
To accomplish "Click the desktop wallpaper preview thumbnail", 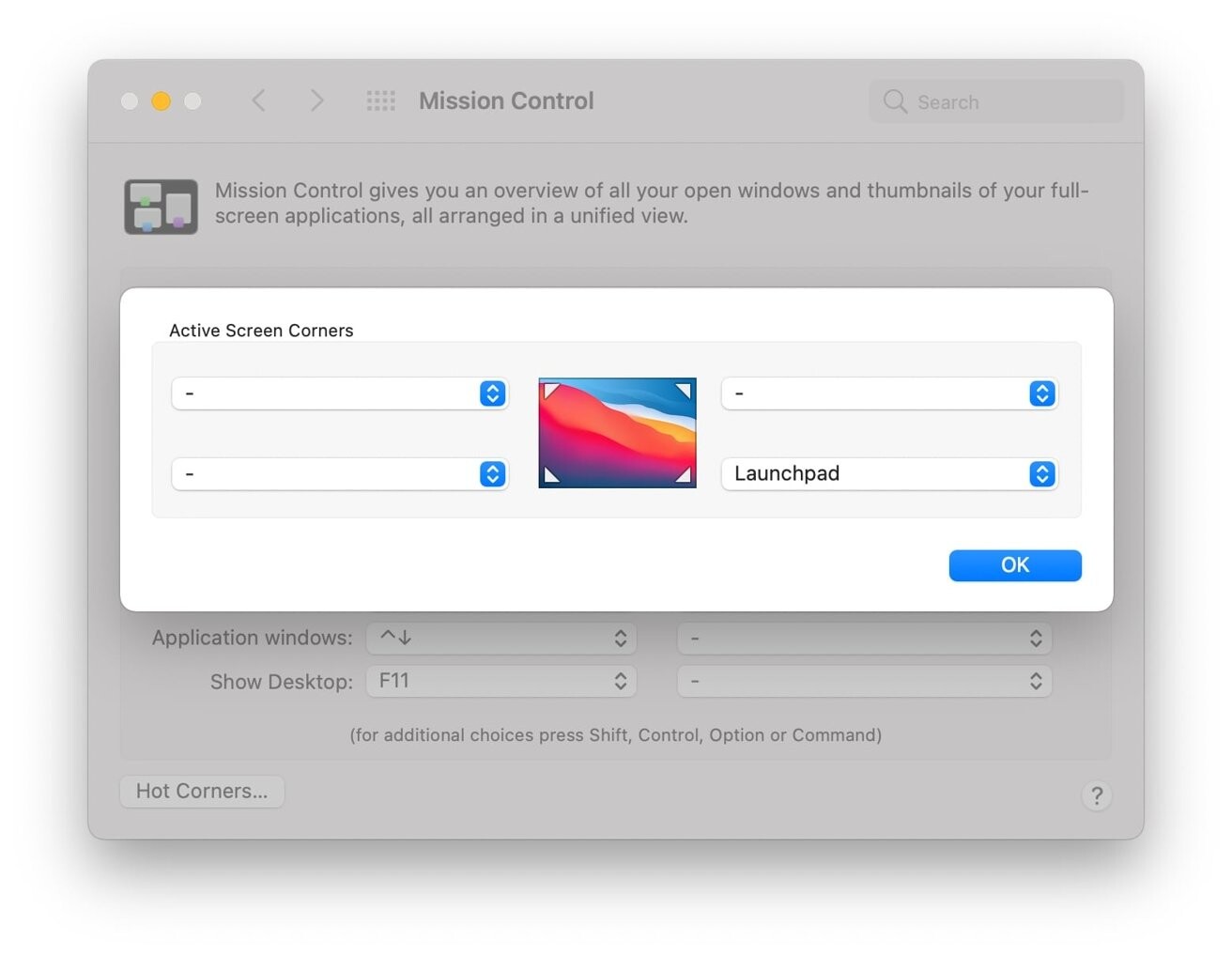I will coord(617,433).
